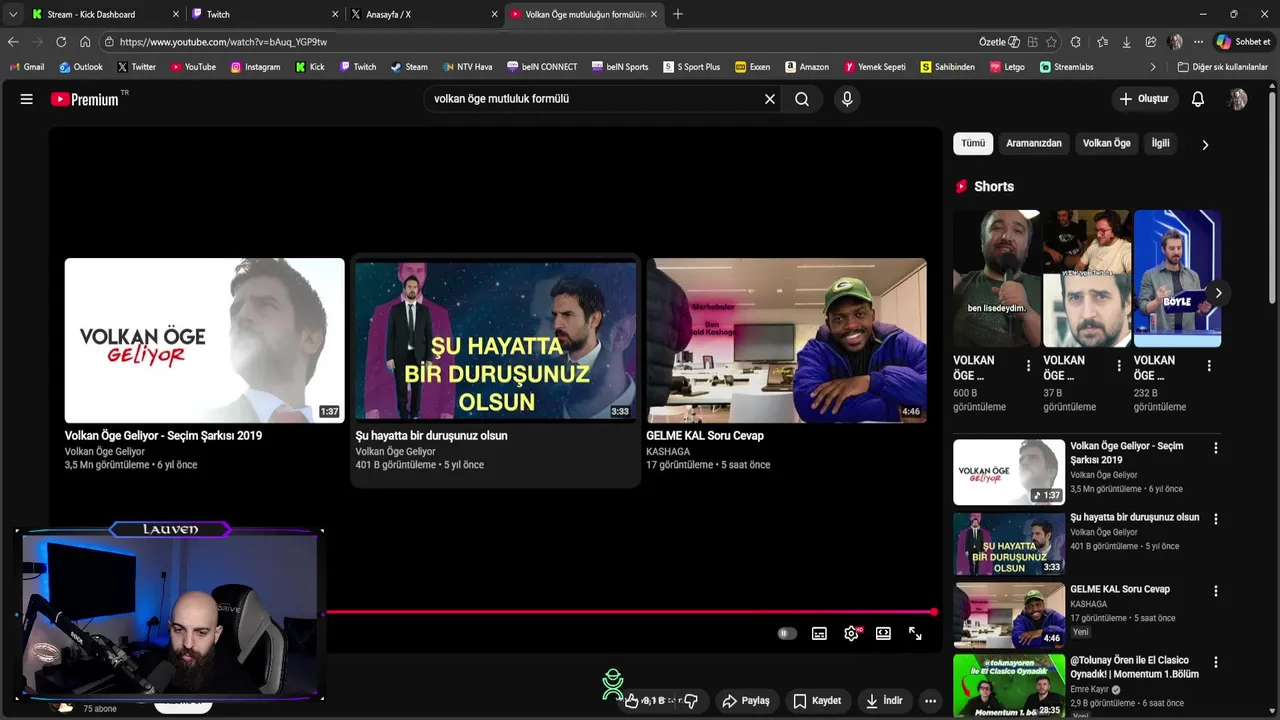The image size is (1280, 720).
Task: Open the Diğer sık kullanılanlar folder
Action: pyautogui.click(x=1222, y=67)
